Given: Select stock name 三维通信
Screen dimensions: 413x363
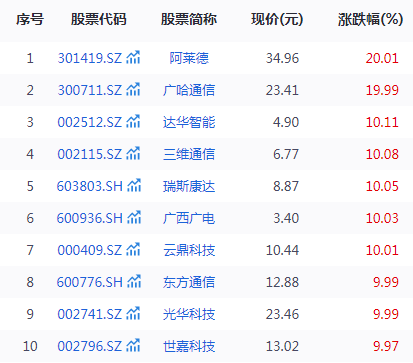Looking at the screenshot, I should tap(189, 154).
